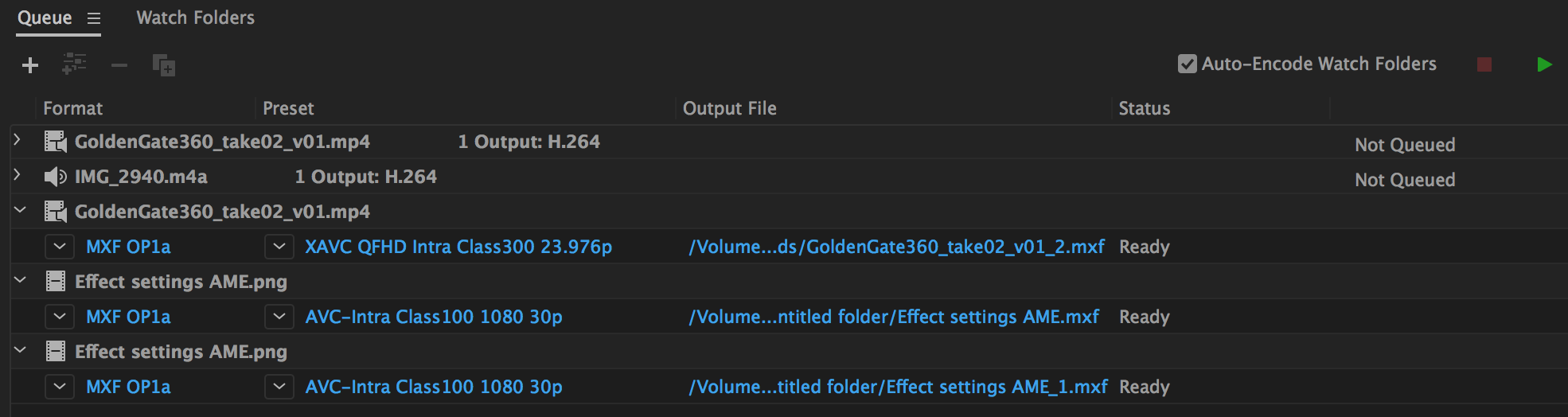The image size is (1568, 417).
Task: Open output path GoldenGate360_take02_v01_2.mxf link
Action: coord(896,247)
